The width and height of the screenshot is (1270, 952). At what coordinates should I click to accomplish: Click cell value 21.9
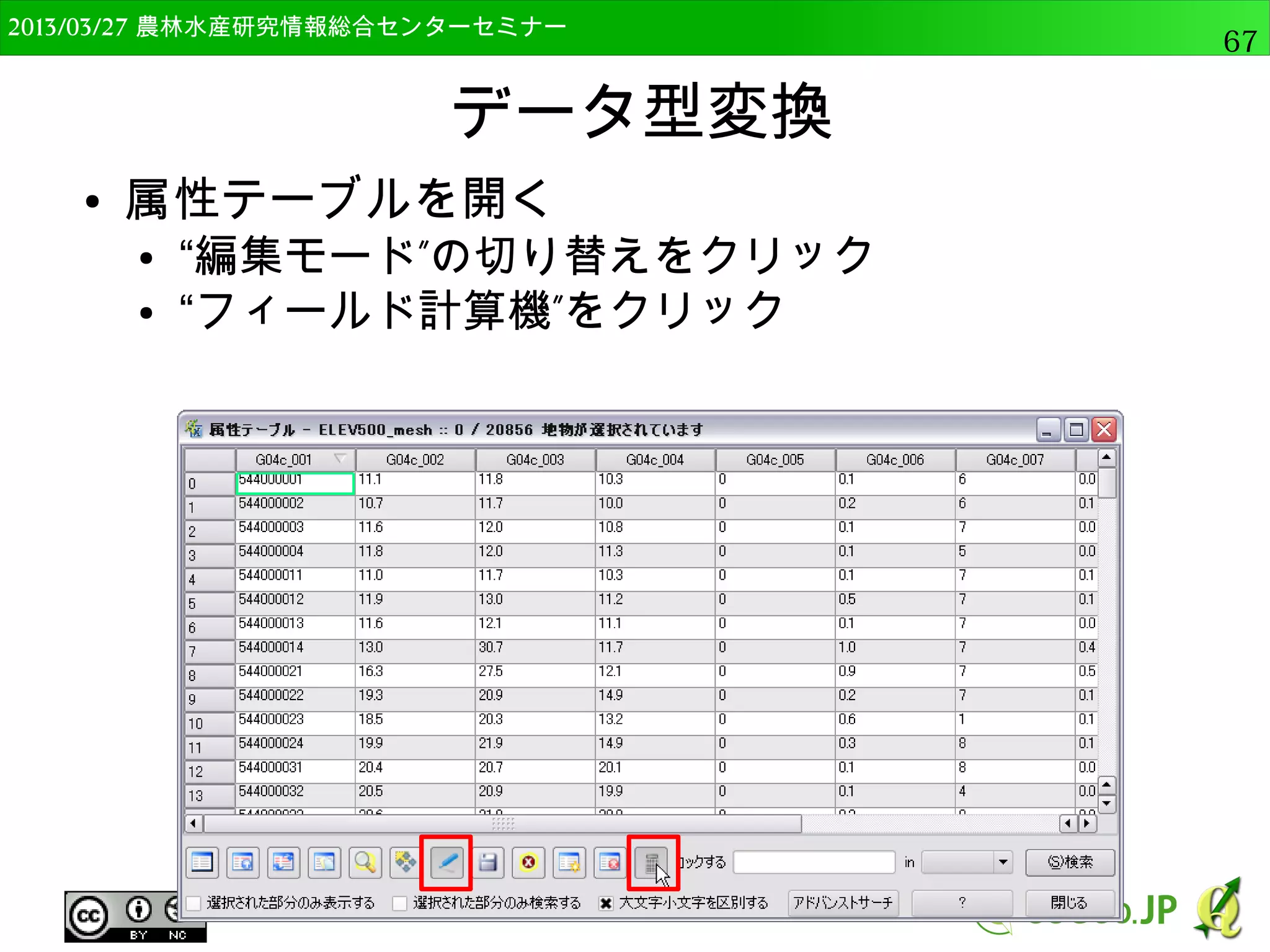[535, 747]
